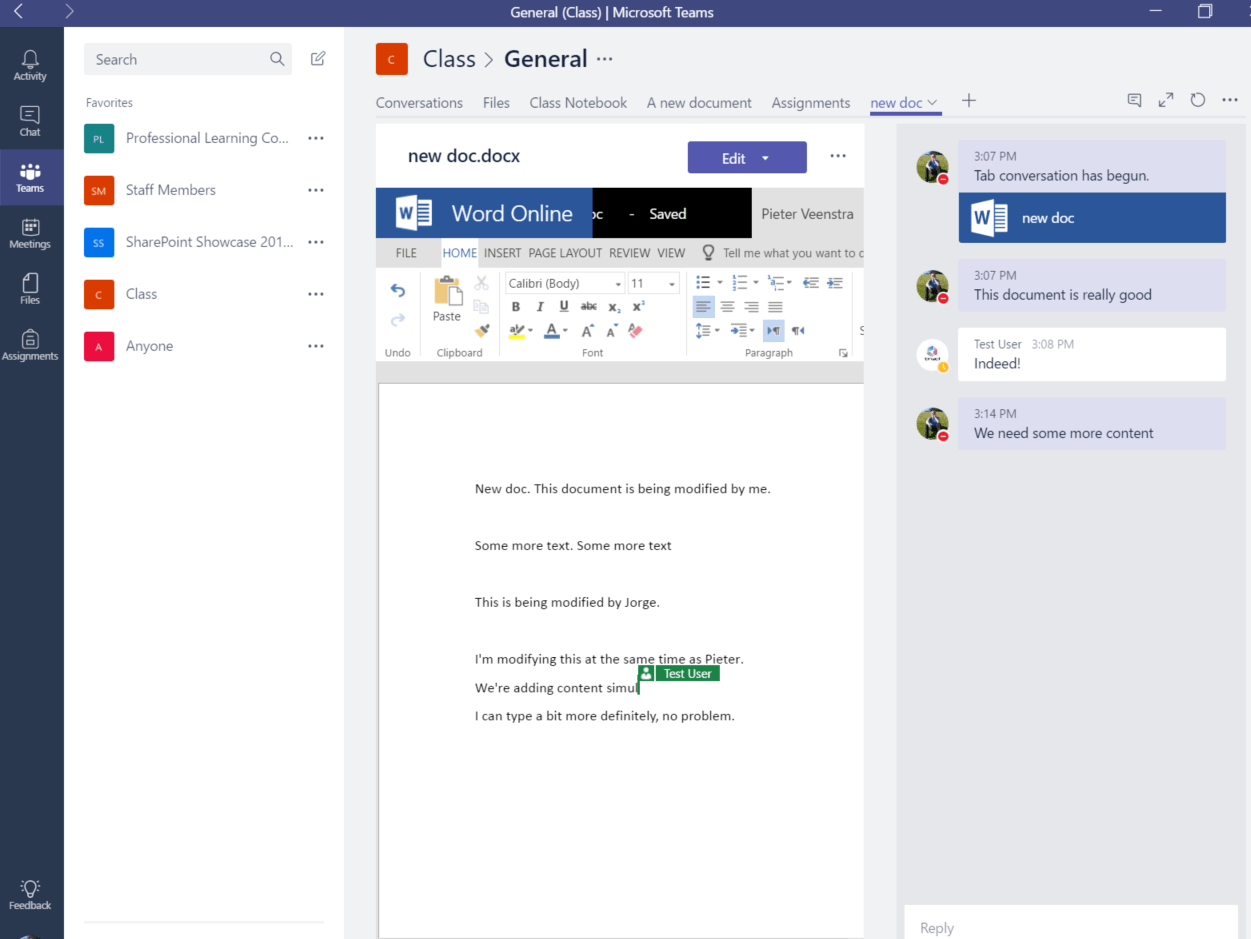Open the Edit button dropdown arrow
This screenshot has height=939, width=1251.
(x=766, y=158)
